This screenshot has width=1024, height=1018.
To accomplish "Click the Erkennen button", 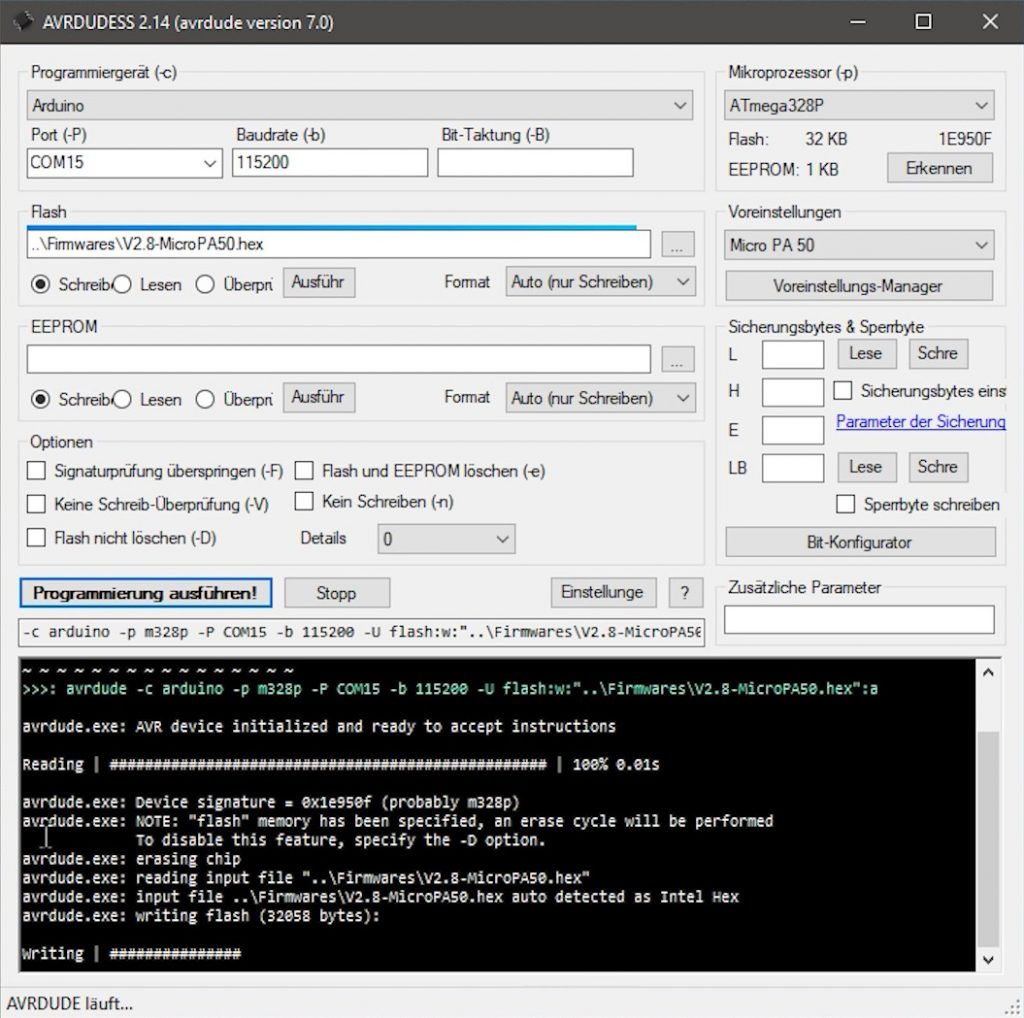I will click(x=939, y=168).
